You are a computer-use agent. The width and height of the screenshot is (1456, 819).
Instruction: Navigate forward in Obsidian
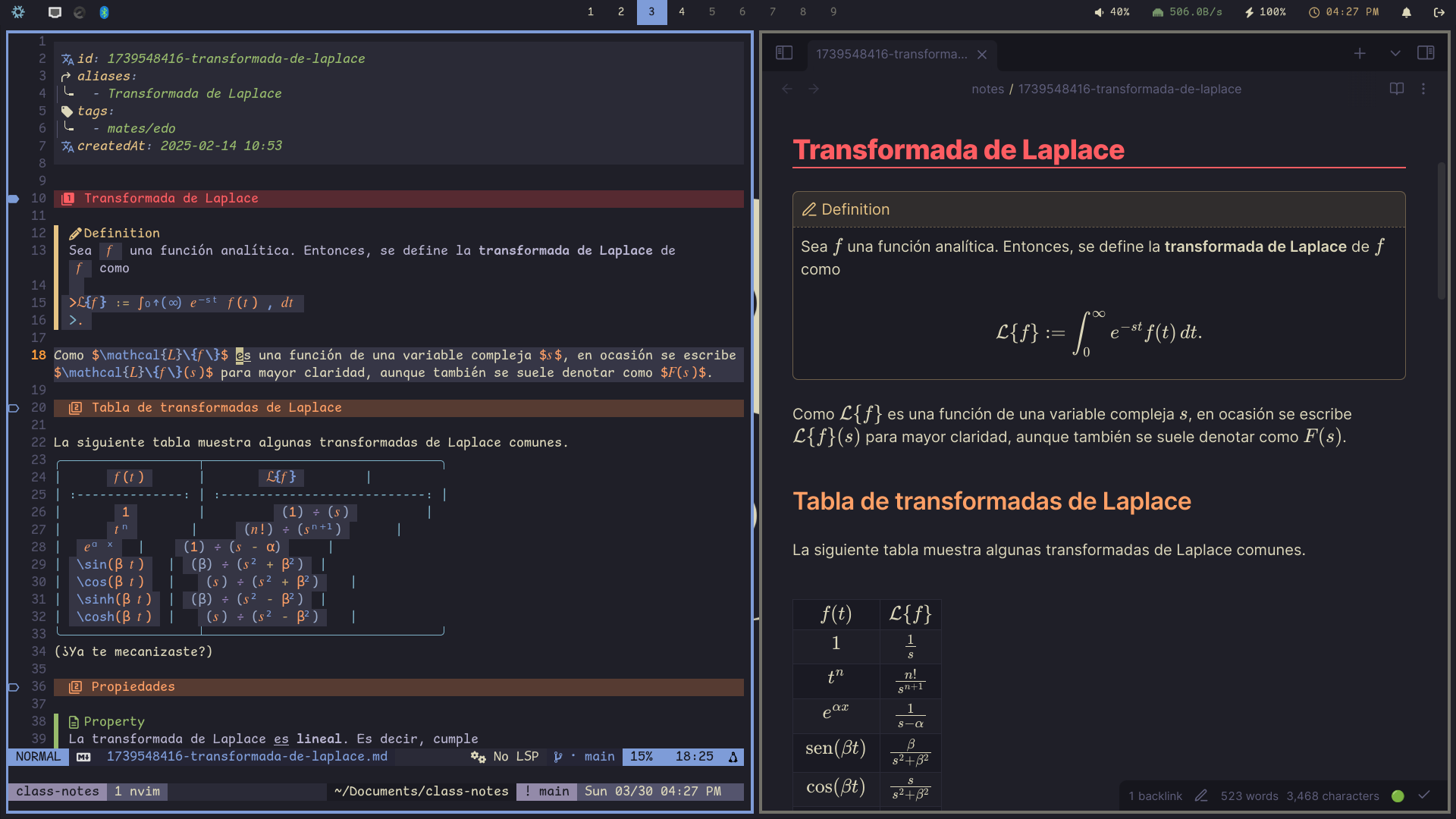814,89
